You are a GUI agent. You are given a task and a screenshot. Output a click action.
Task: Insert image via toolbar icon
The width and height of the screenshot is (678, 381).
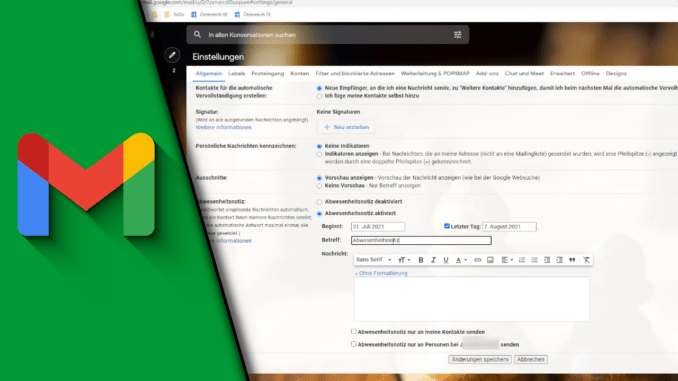click(x=490, y=260)
